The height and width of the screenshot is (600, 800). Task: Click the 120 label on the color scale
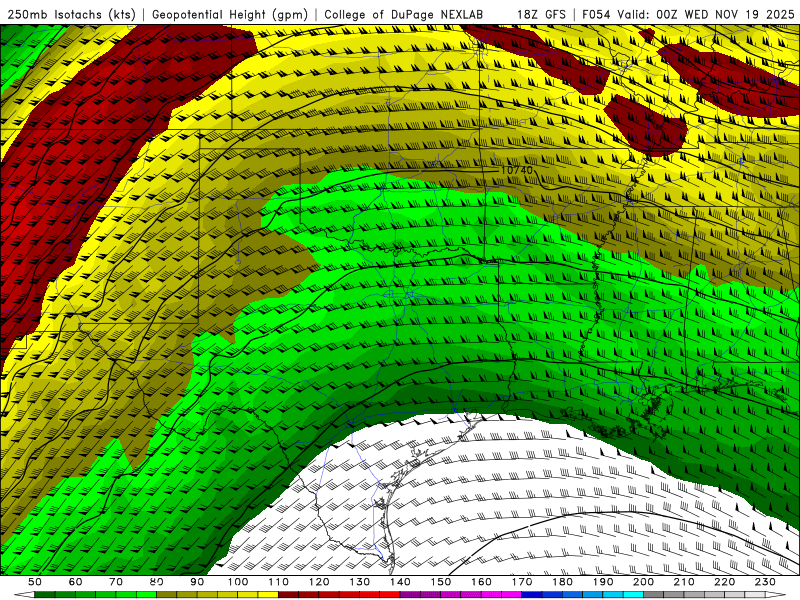tap(319, 582)
